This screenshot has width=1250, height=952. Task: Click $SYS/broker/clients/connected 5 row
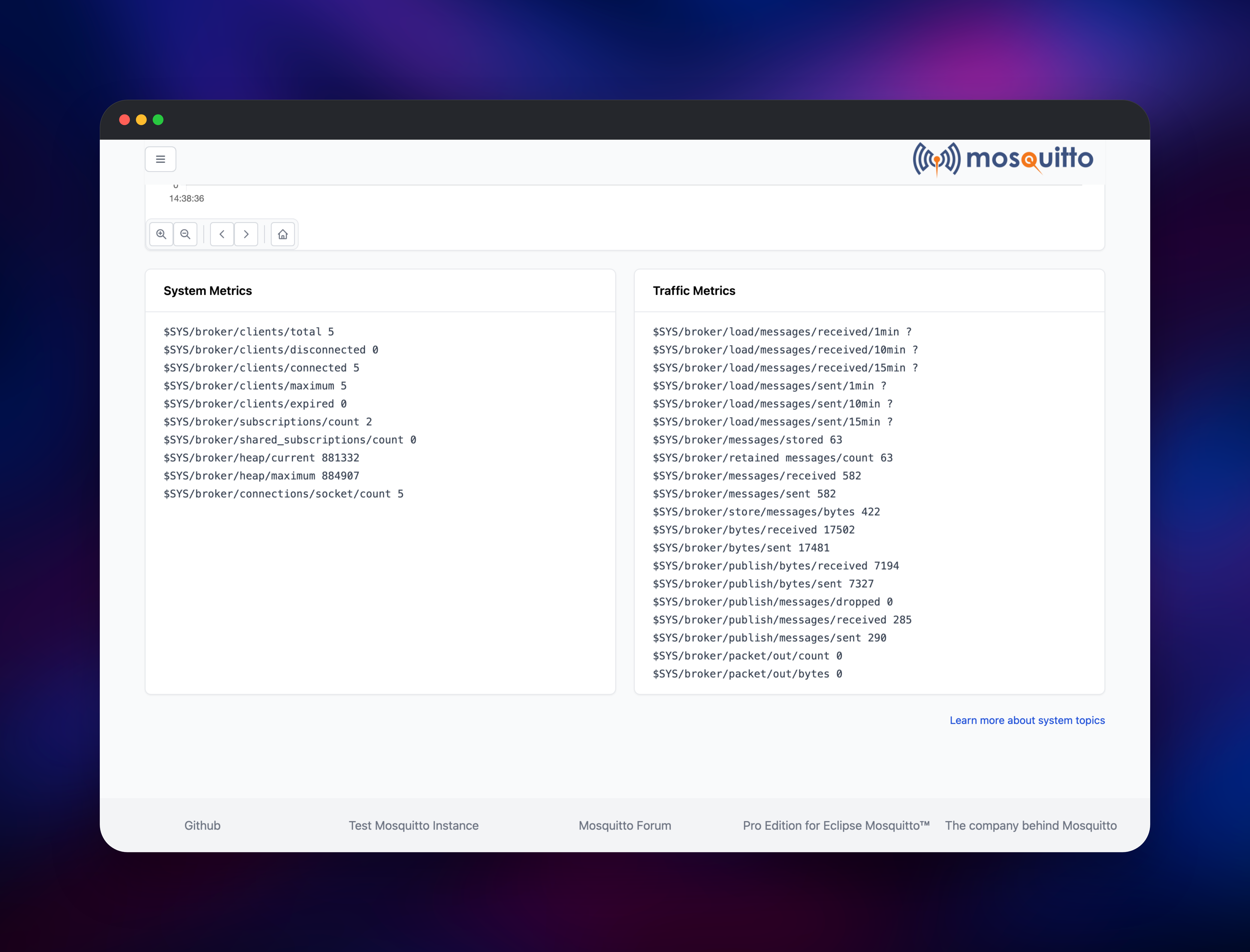(x=261, y=368)
